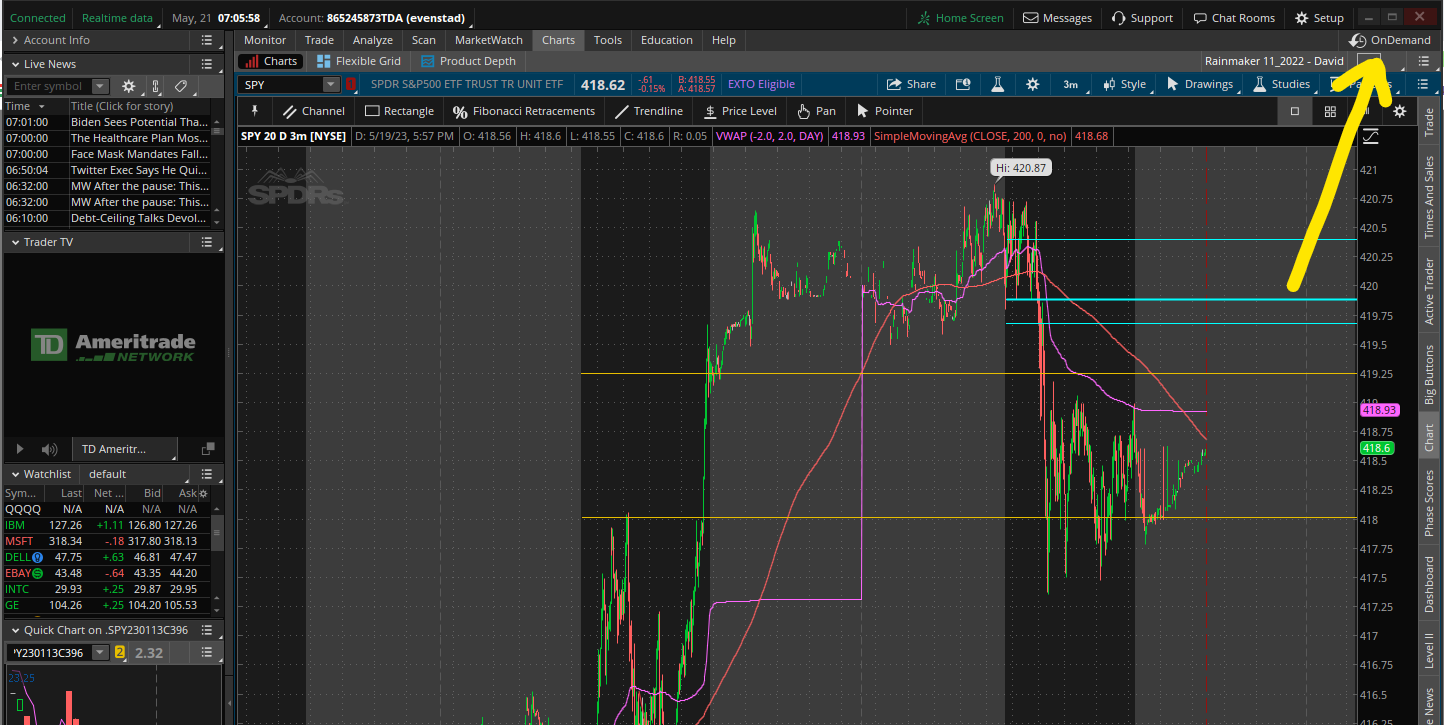Viewport: 1444px width, 725px height.
Task: Open Support
Action: click(x=1141, y=18)
